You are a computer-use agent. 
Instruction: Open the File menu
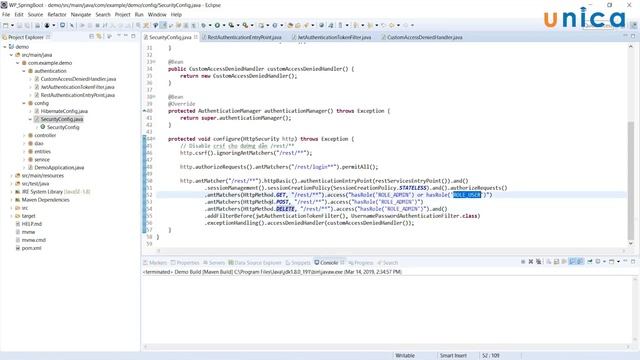click(6, 14)
